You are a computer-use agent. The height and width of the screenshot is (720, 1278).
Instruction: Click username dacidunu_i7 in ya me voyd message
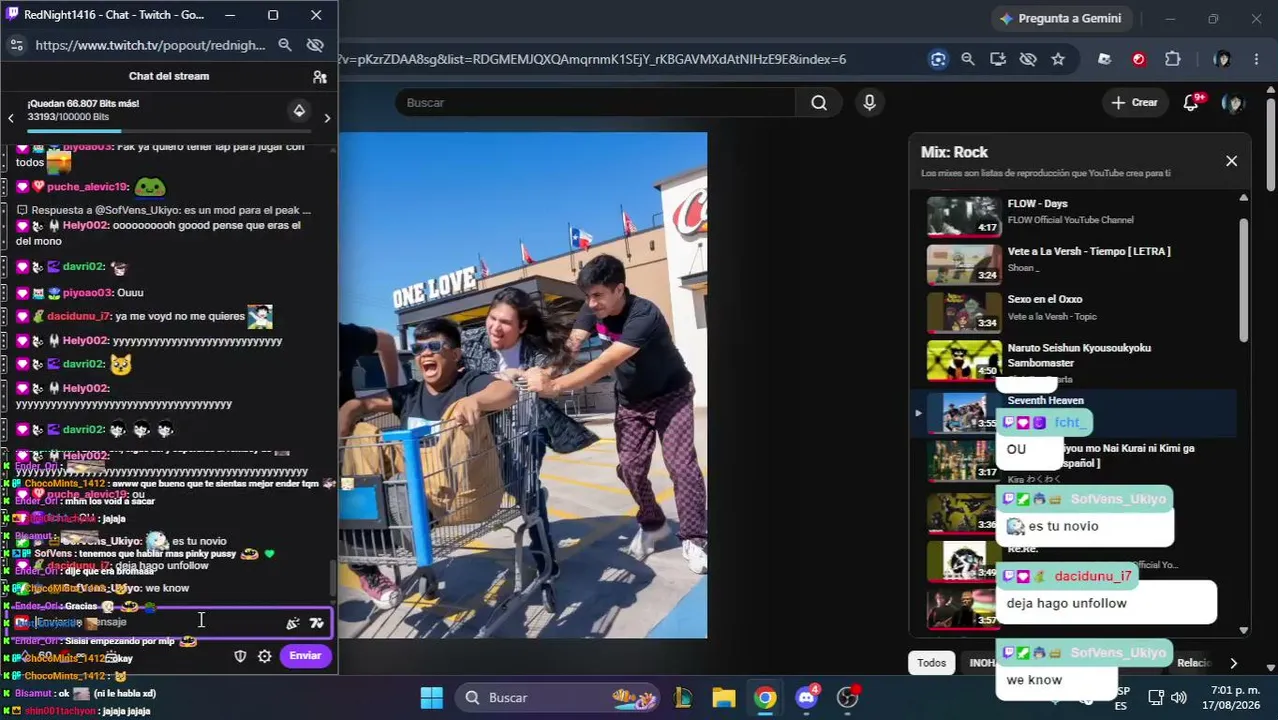(78, 316)
